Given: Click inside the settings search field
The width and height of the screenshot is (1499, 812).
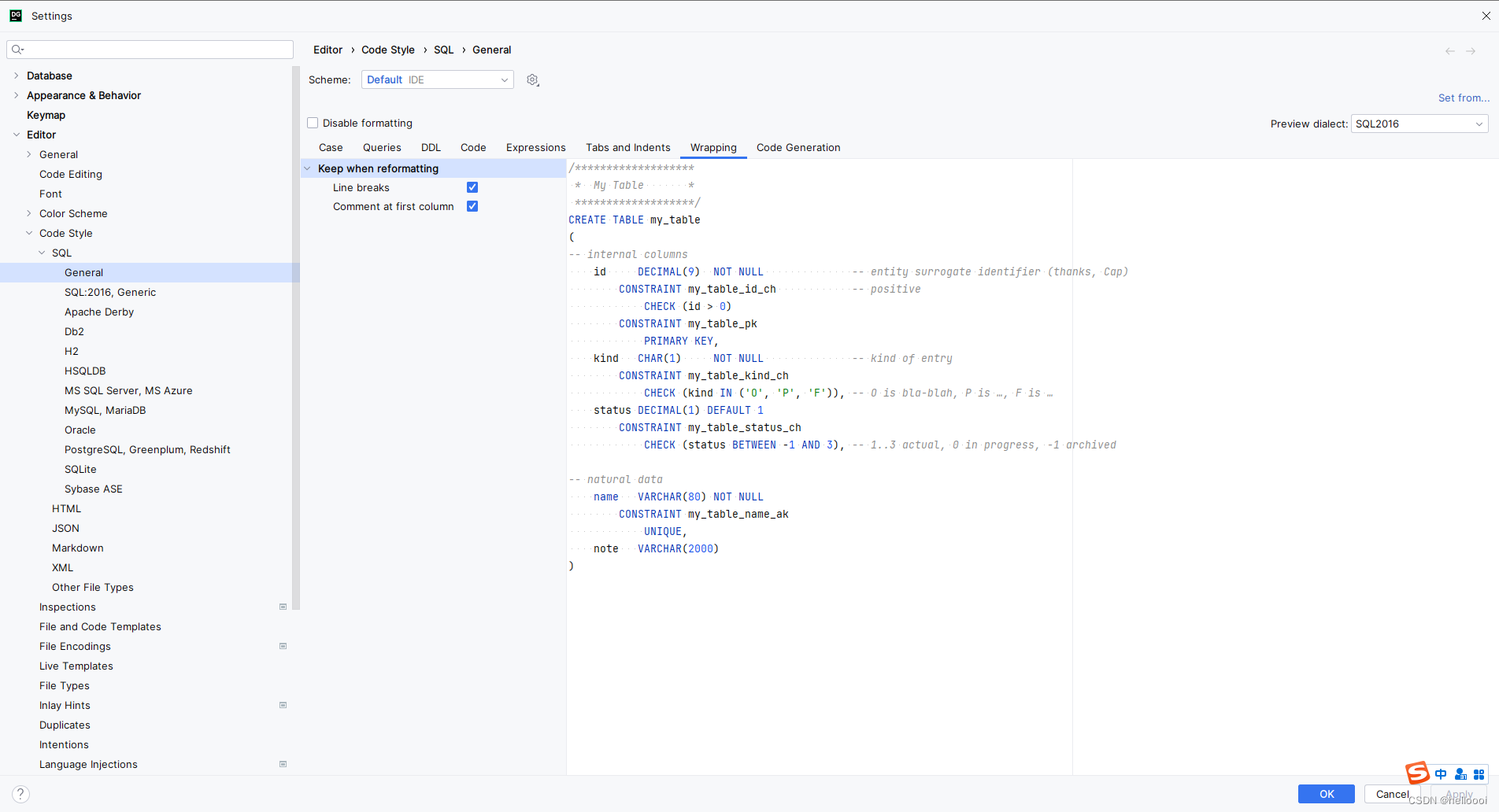Looking at the screenshot, I should click(150, 49).
